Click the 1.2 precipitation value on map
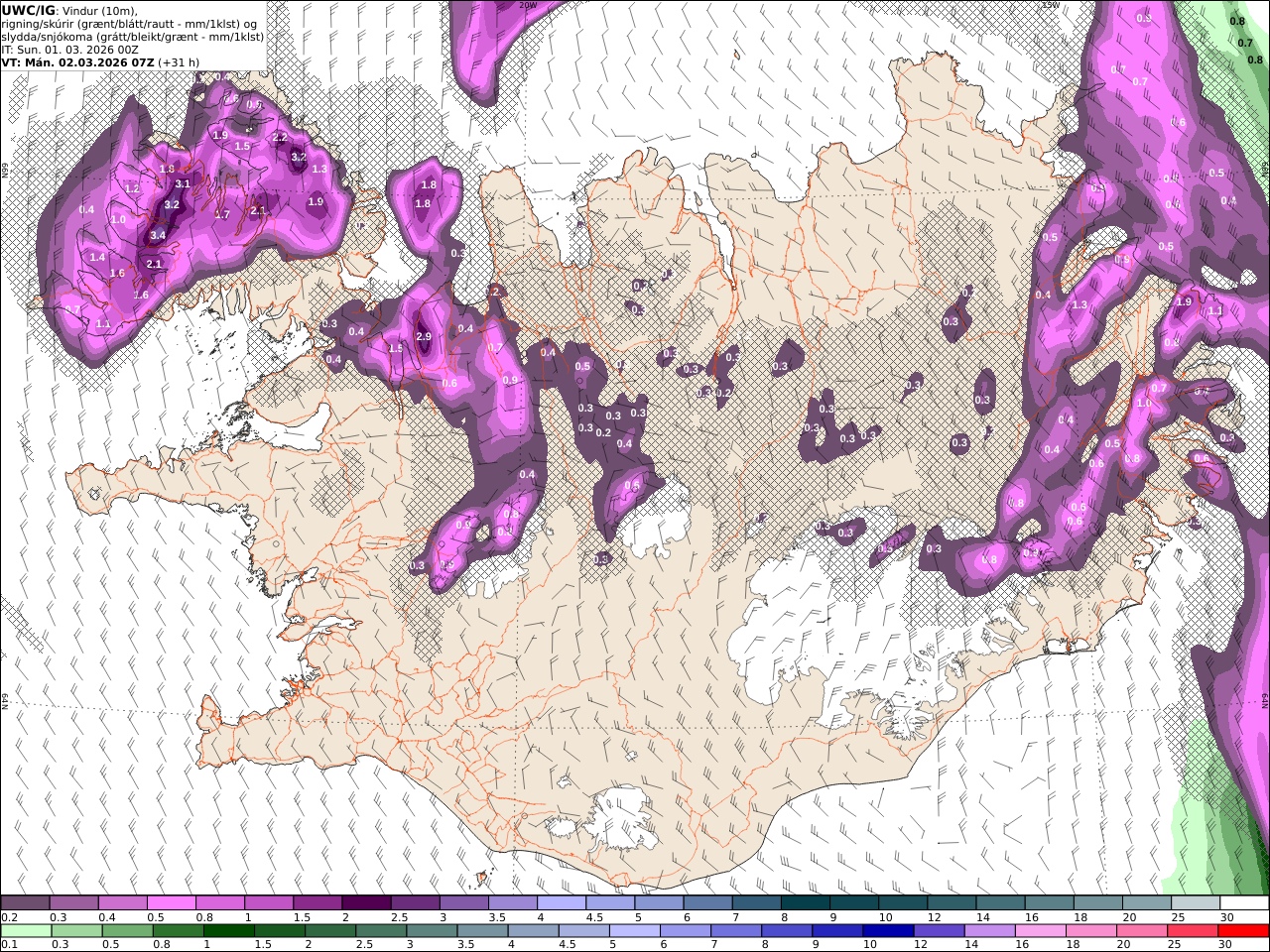Viewport: 1270px width, 952px height. pyautogui.click(x=132, y=188)
